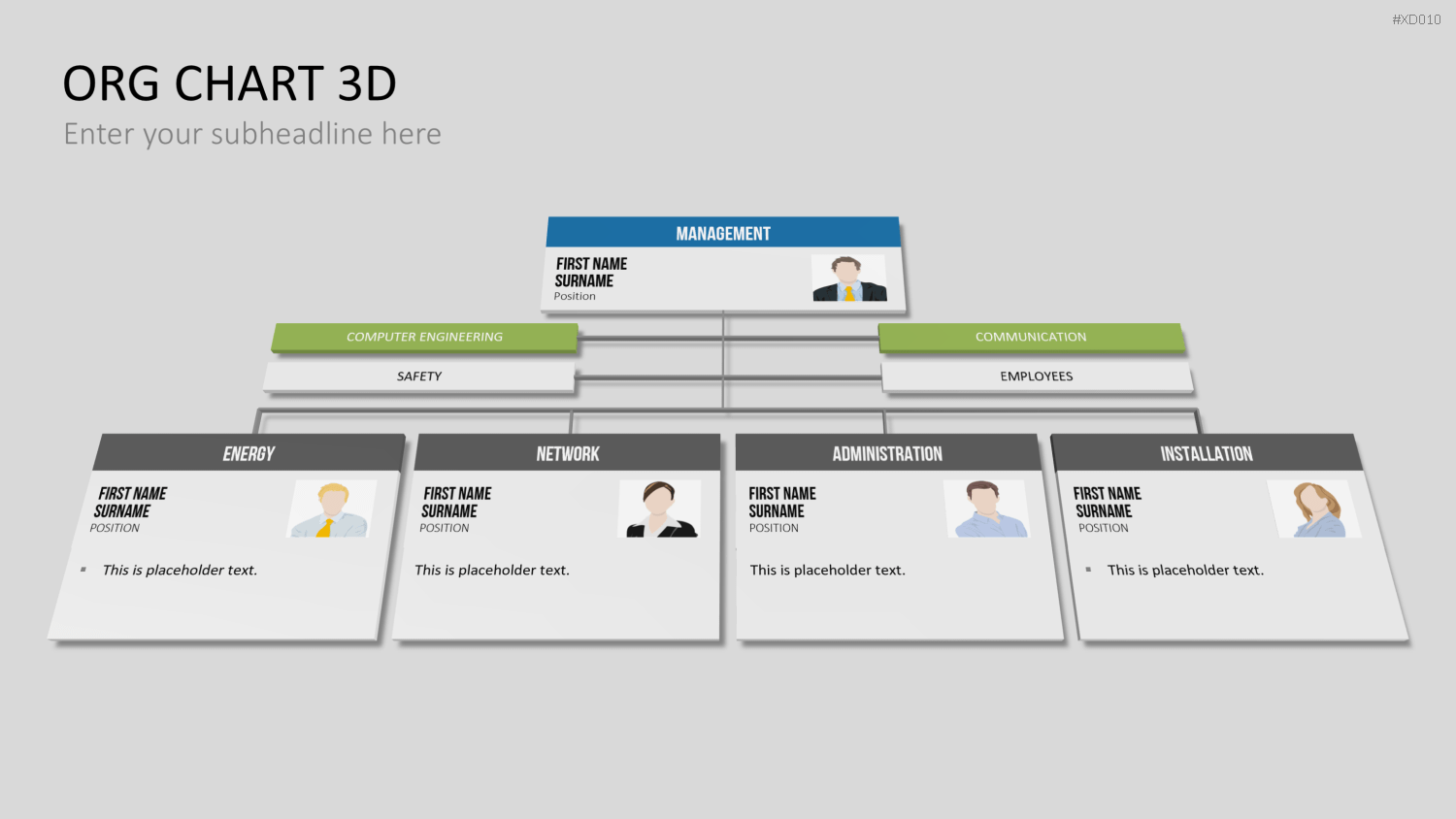This screenshot has width=1456, height=819.
Task: Click the dark-haired woman avatar in Network card
Action: 659,509
